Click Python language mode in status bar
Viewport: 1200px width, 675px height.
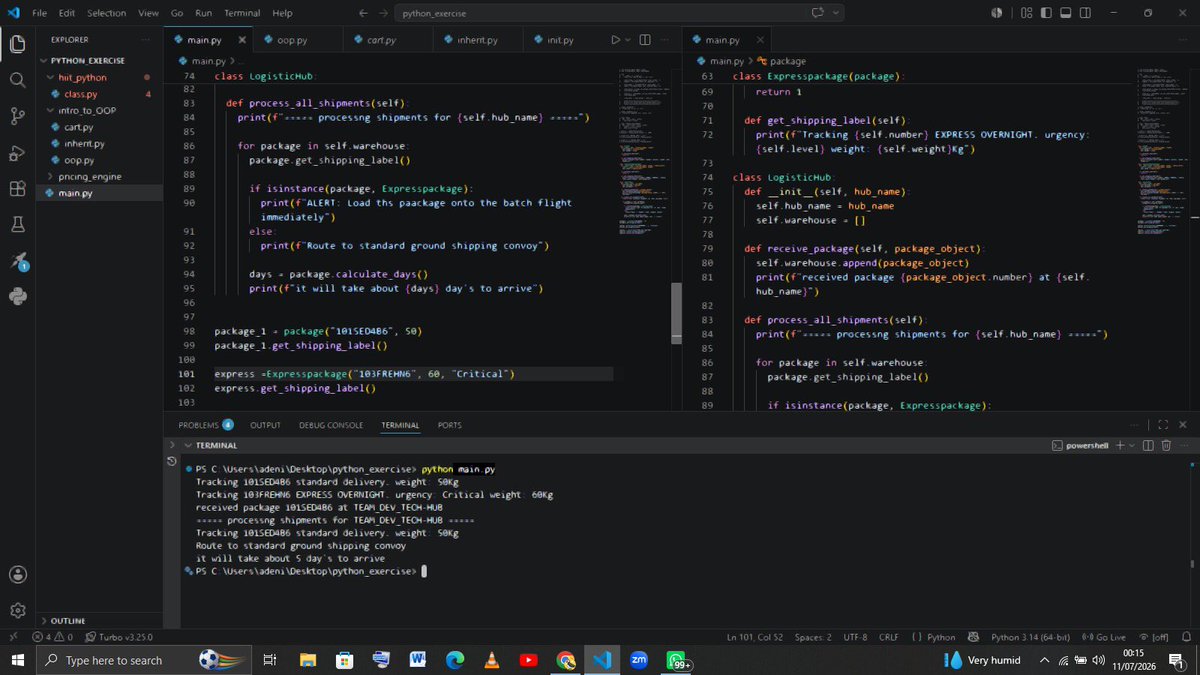point(935,637)
